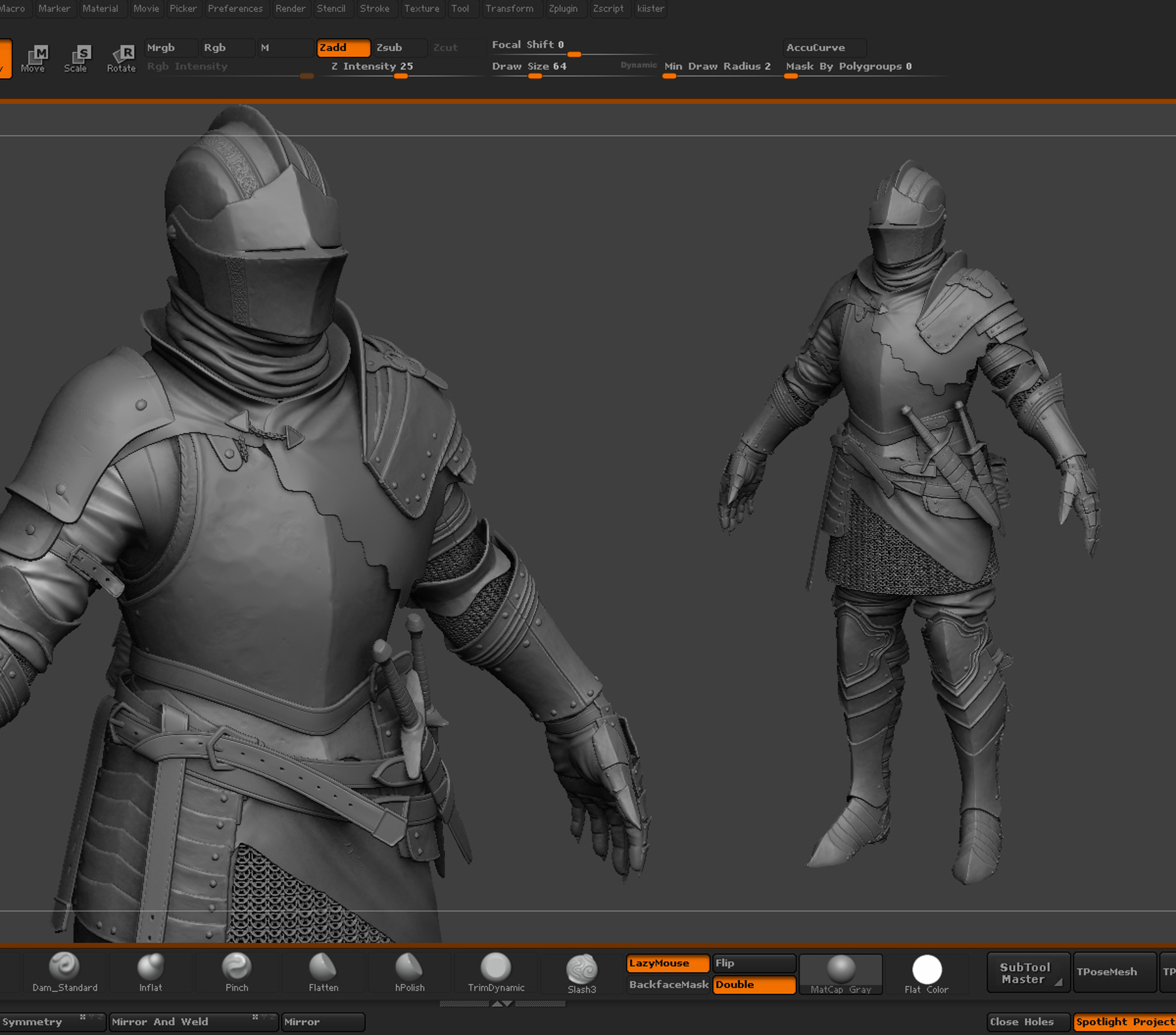The image size is (1176, 1035).
Task: Open the Preferences menu
Action: click(235, 8)
